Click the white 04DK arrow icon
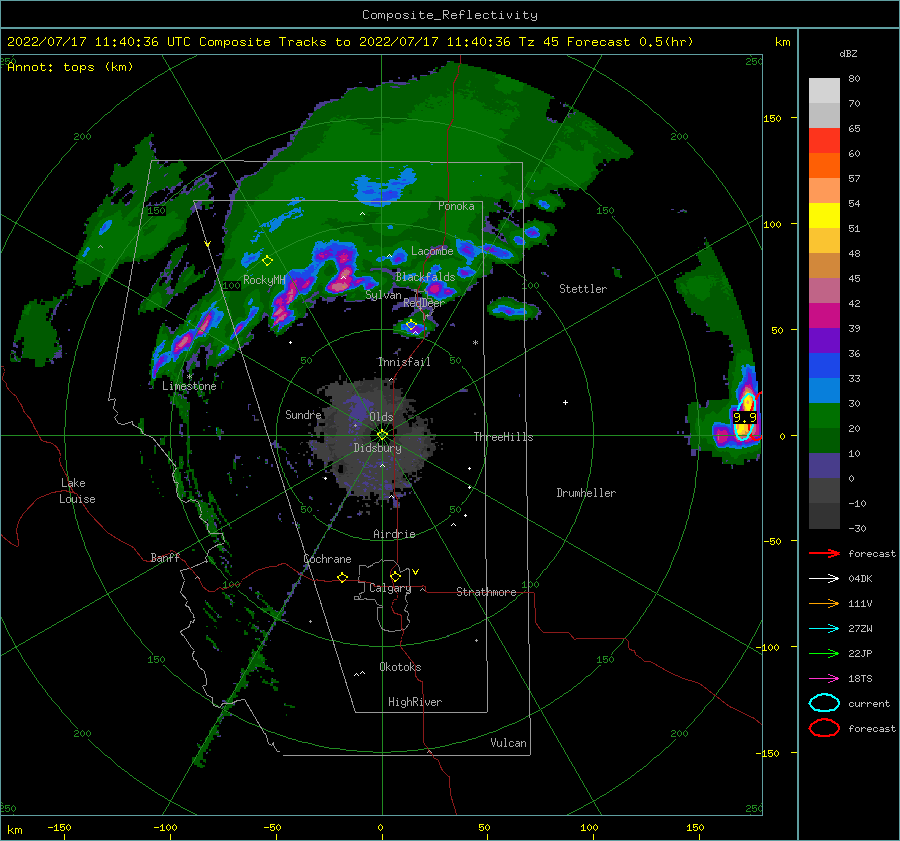 tap(824, 578)
